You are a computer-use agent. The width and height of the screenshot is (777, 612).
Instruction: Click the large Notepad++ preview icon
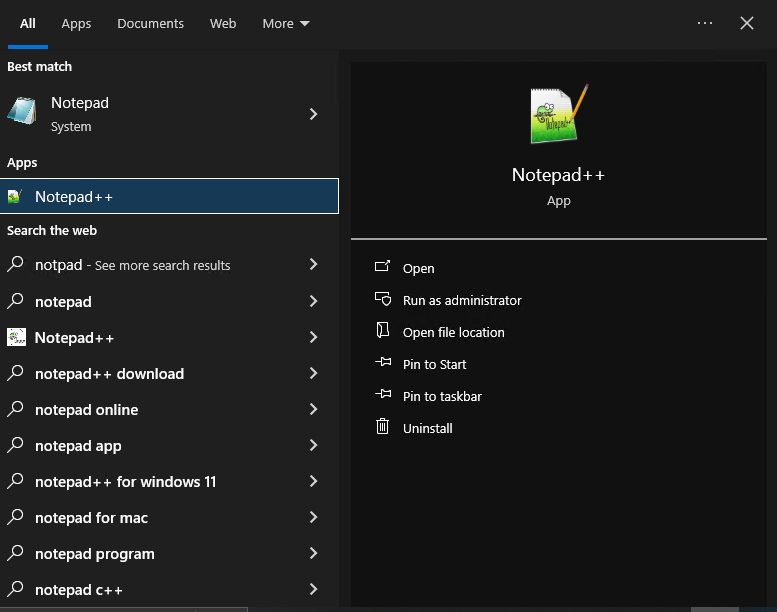tap(559, 114)
